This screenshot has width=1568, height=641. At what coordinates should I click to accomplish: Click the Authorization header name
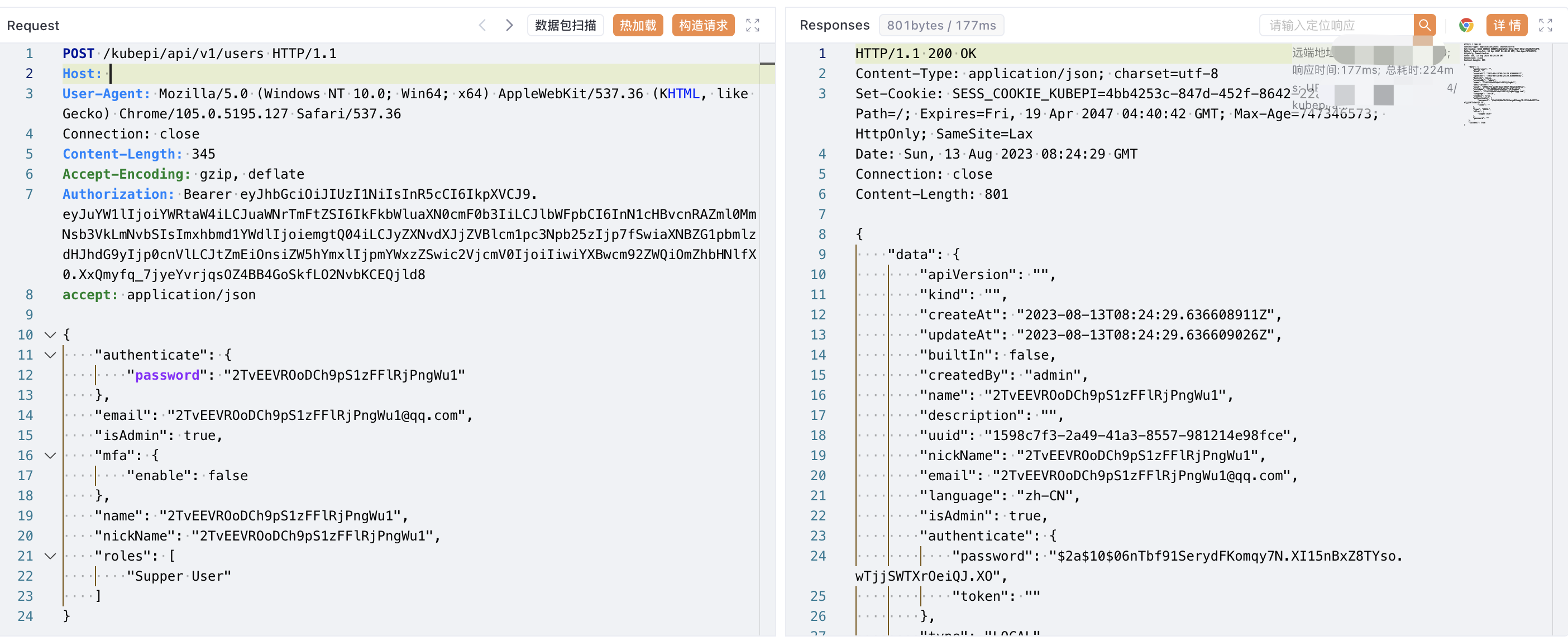[117, 194]
